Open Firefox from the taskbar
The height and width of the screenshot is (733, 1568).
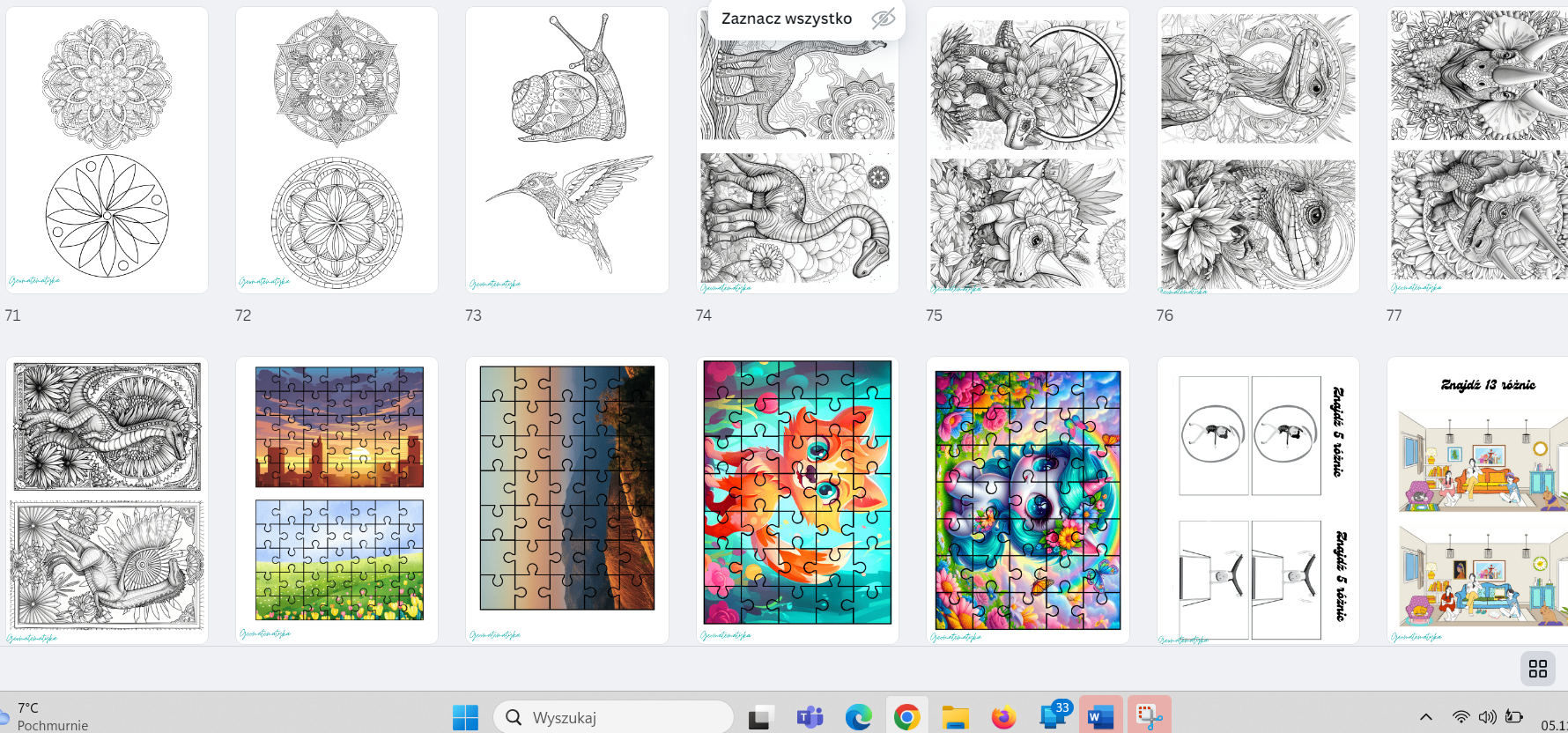click(x=1002, y=717)
